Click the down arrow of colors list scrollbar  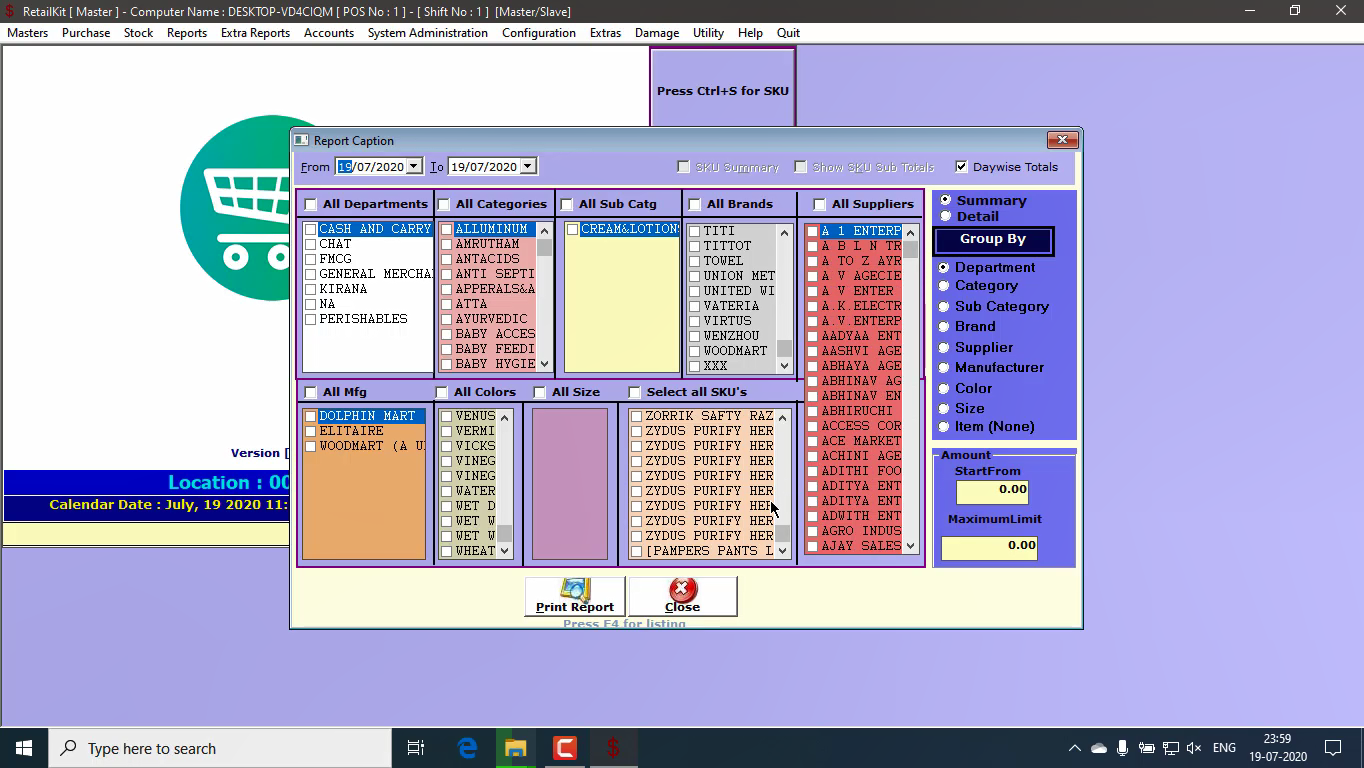pos(504,550)
